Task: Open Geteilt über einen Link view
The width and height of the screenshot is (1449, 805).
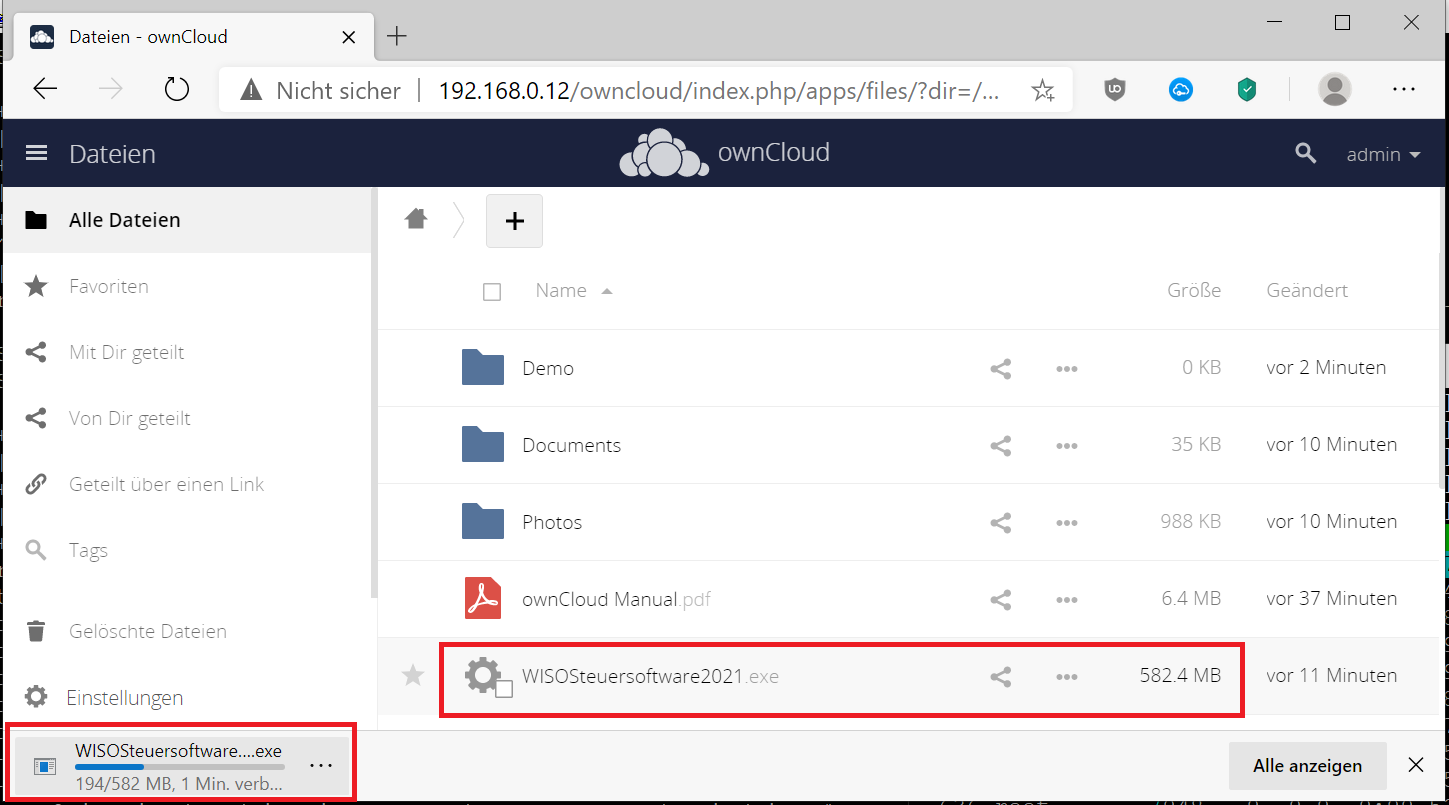Action: (x=187, y=484)
